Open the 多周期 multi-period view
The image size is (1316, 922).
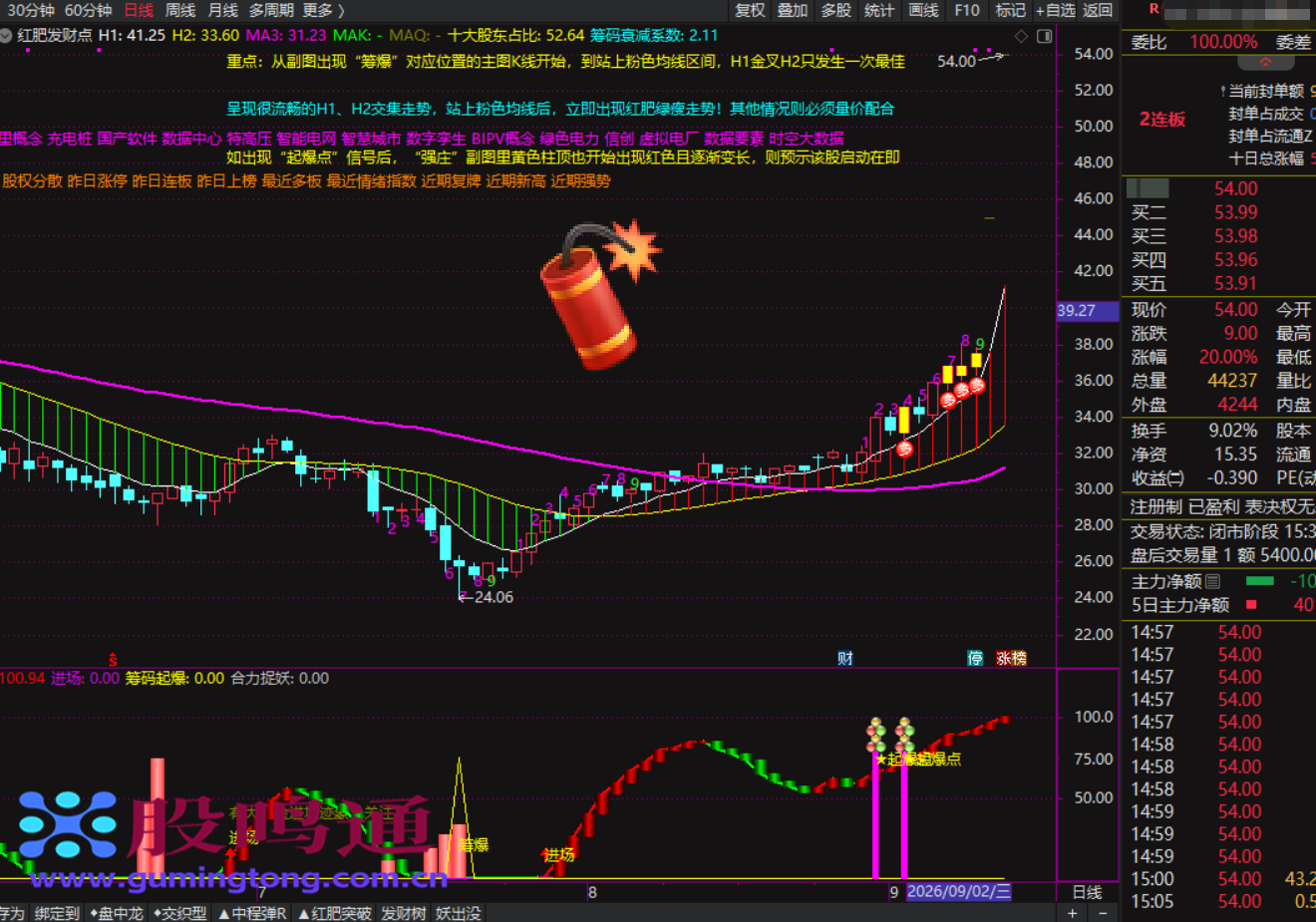271,10
